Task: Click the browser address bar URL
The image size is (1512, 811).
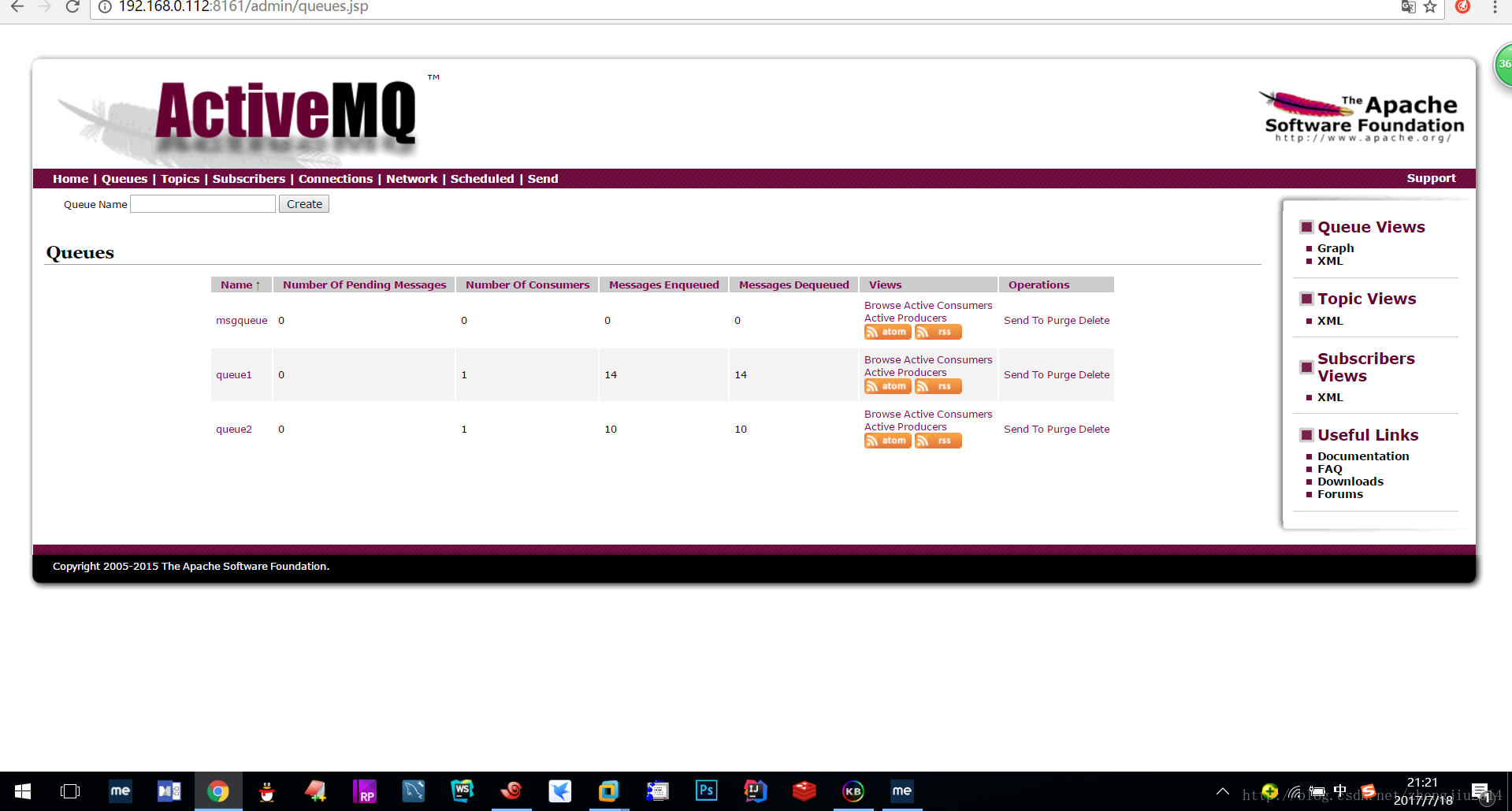Action: pos(243,7)
